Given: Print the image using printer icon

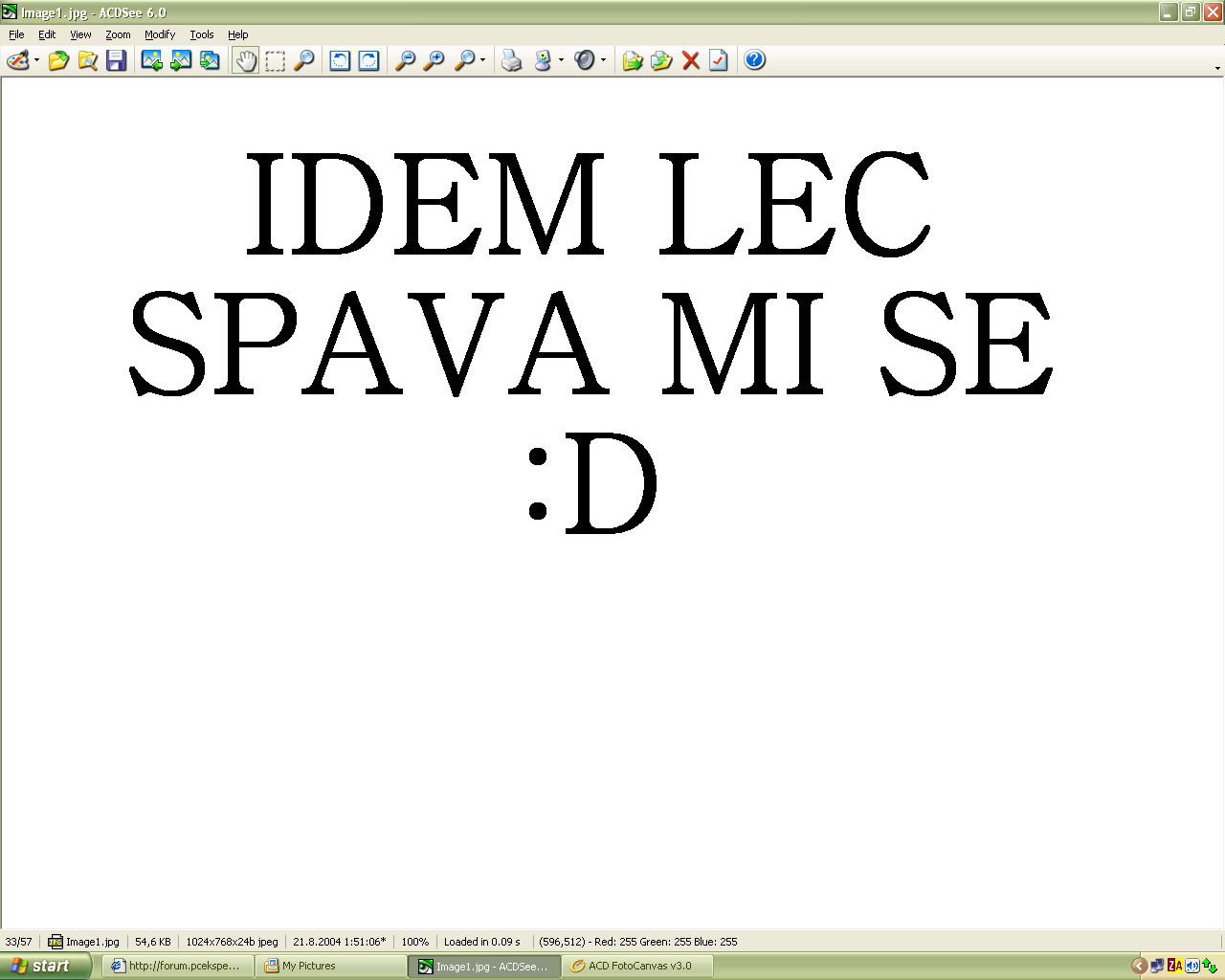Looking at the screenshot, I should click(512, 60).
